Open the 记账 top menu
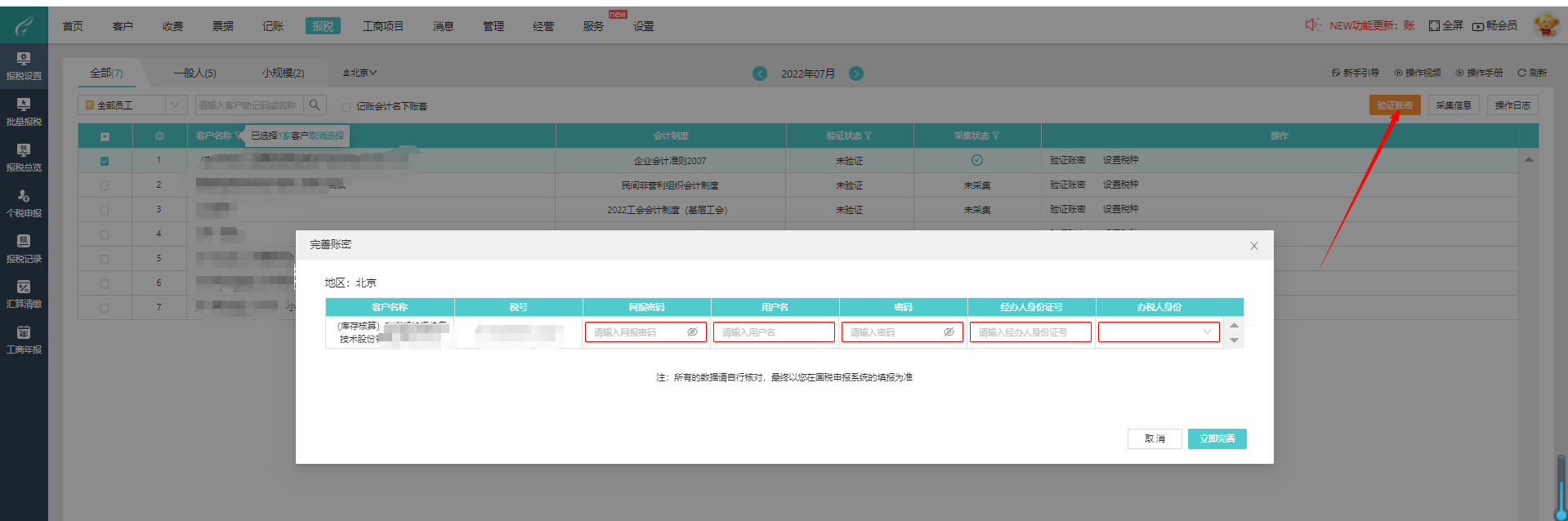1568x521 pixels. (x=273, y=26)
